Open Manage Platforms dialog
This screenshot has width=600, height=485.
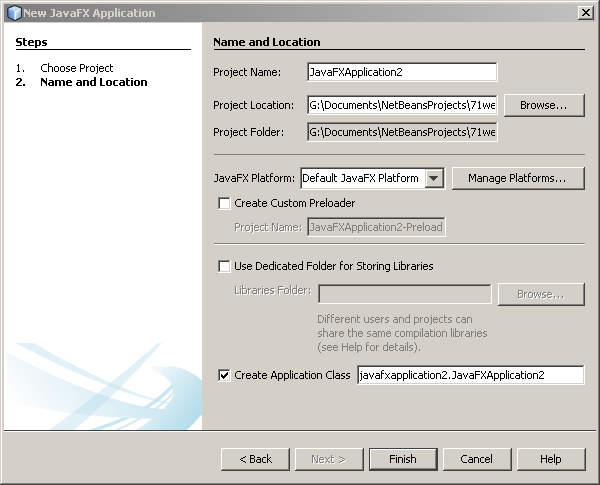518,178
